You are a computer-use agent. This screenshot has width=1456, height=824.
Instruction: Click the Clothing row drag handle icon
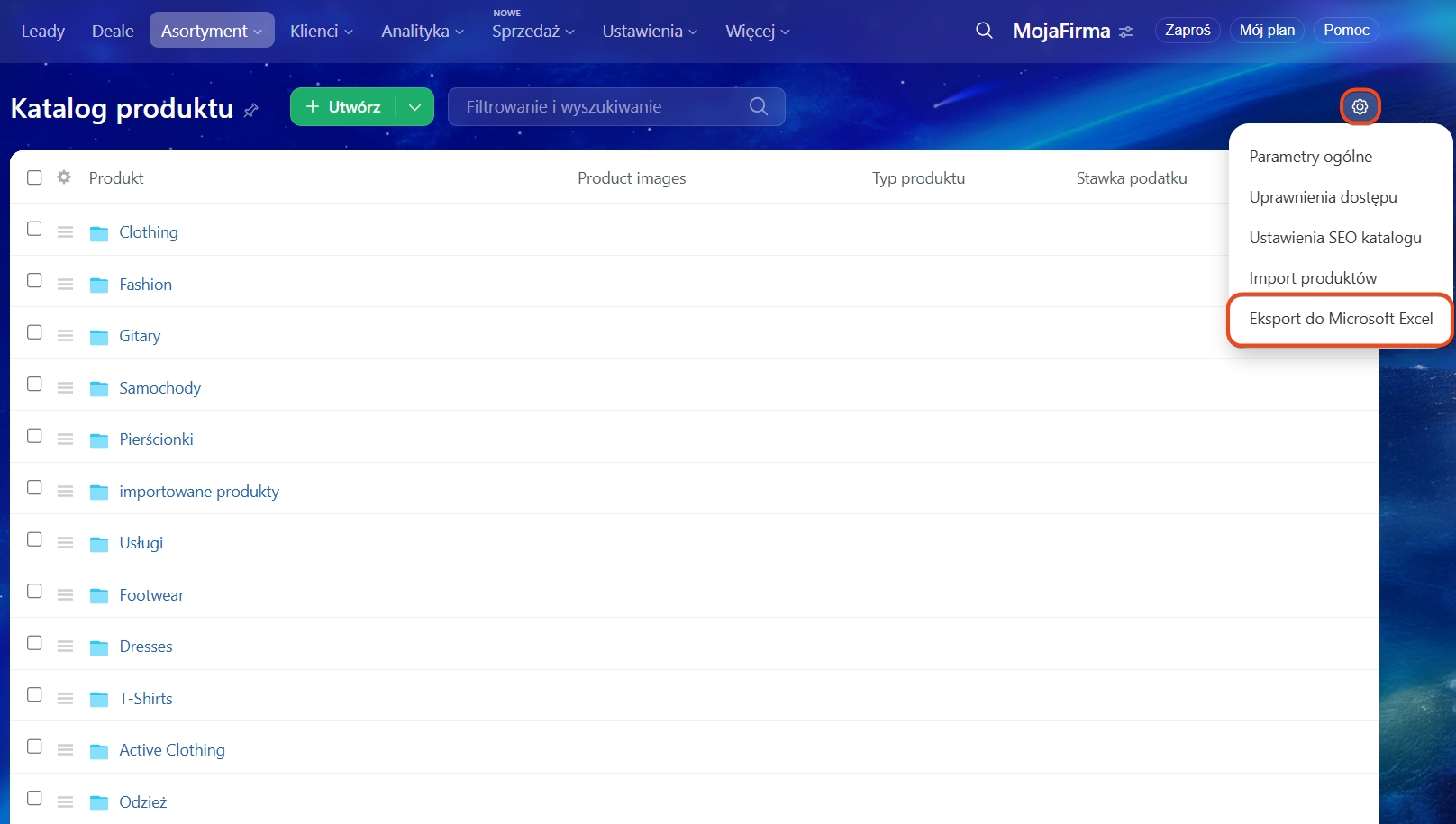coord(65,232)
